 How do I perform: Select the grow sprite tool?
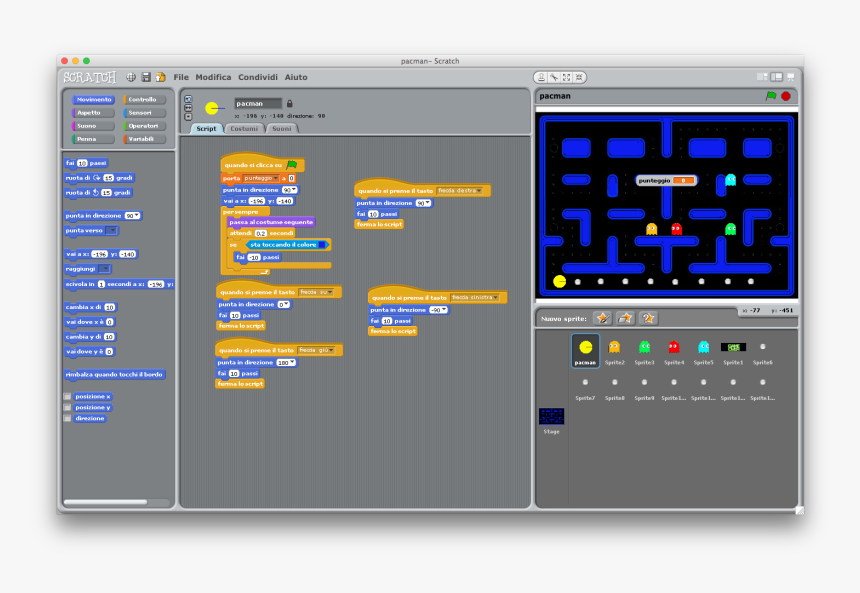[x=567, y=77]
